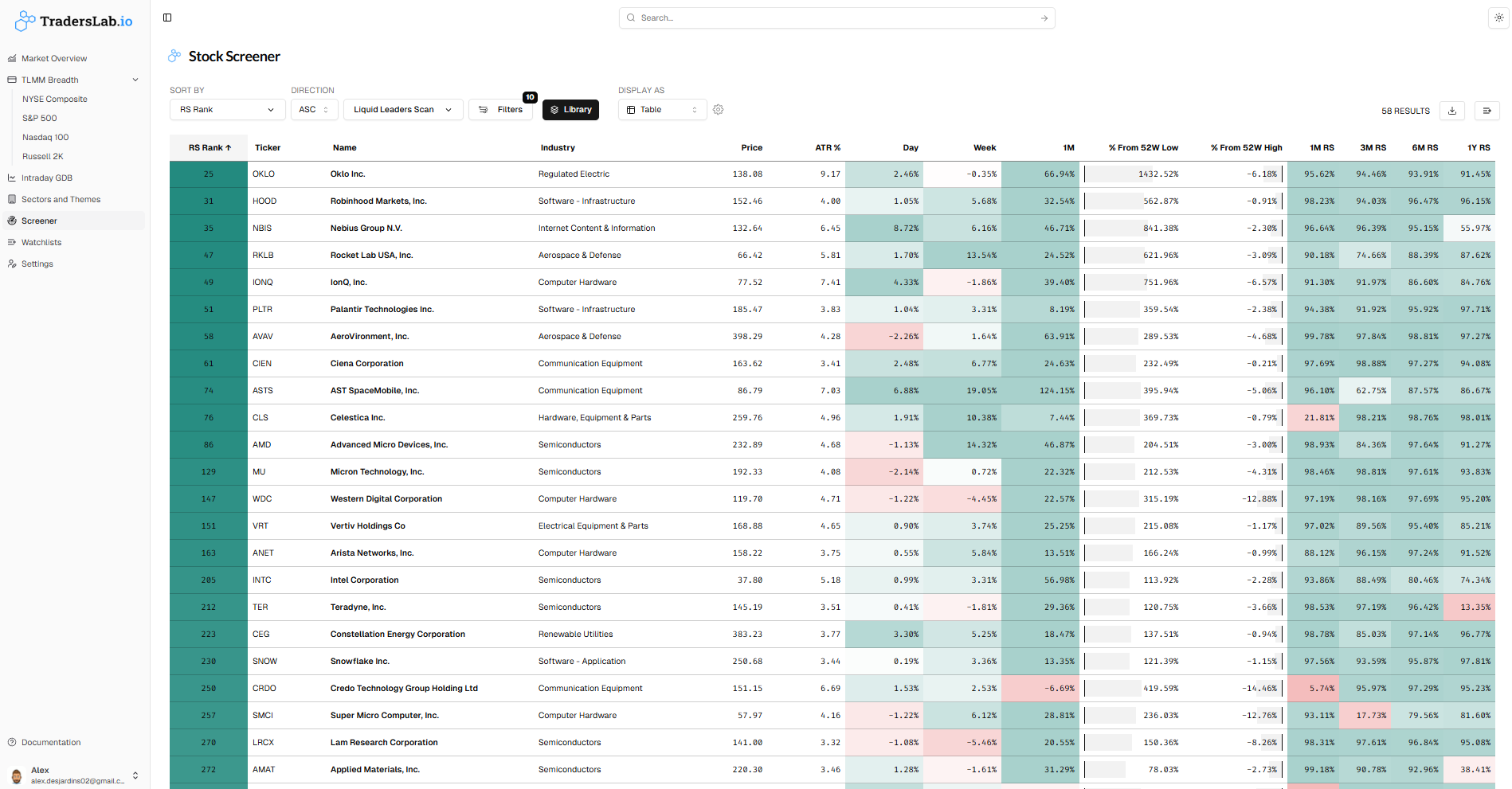
Task: Sort by % From 52W High header
Action: click(1246, 147)
